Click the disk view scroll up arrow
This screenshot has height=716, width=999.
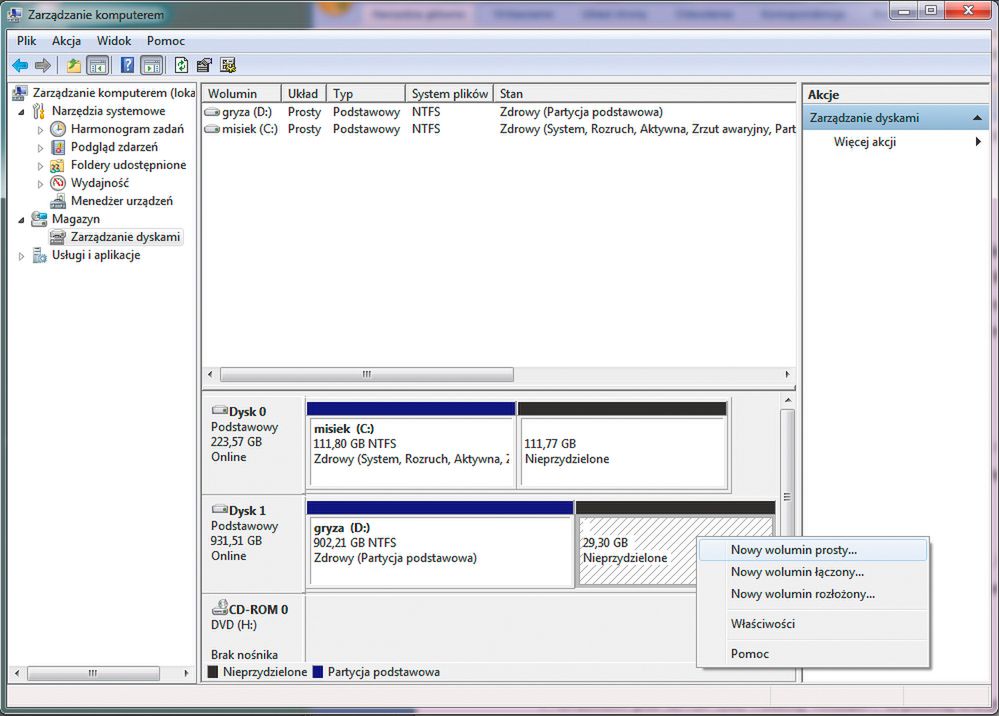coord(788,400)
